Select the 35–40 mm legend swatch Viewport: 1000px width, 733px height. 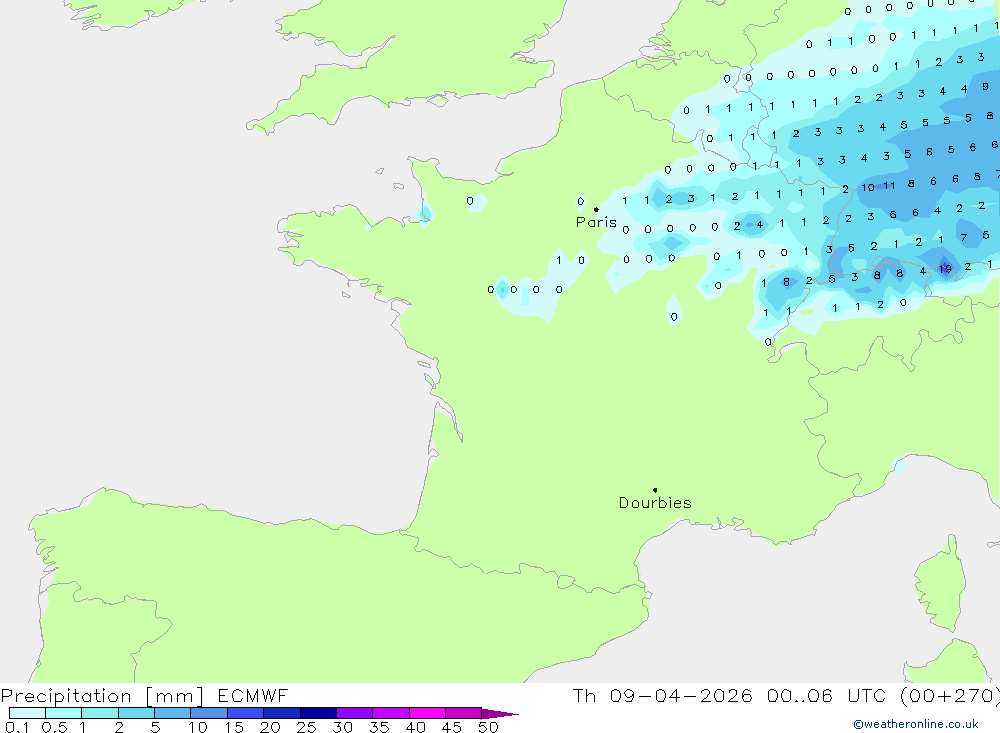tap(391, 713)
